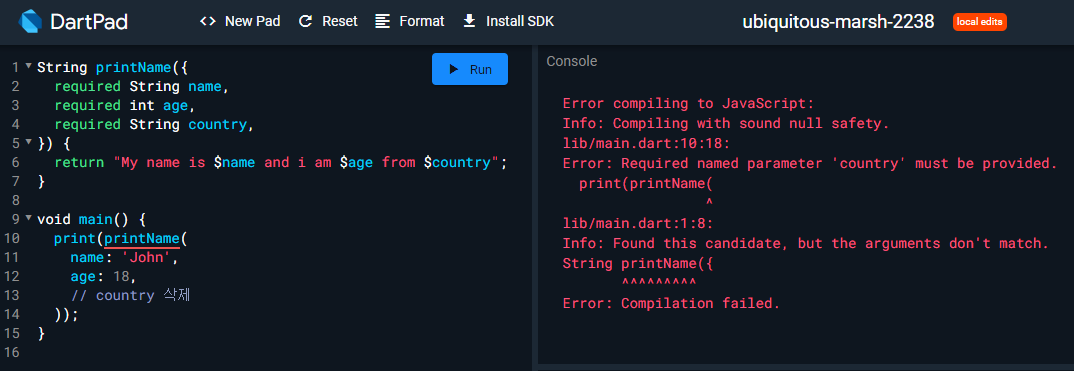Click 'Compiling with sound null safety' line
The width and height of the screenshot is (1074, 371).
725,124
